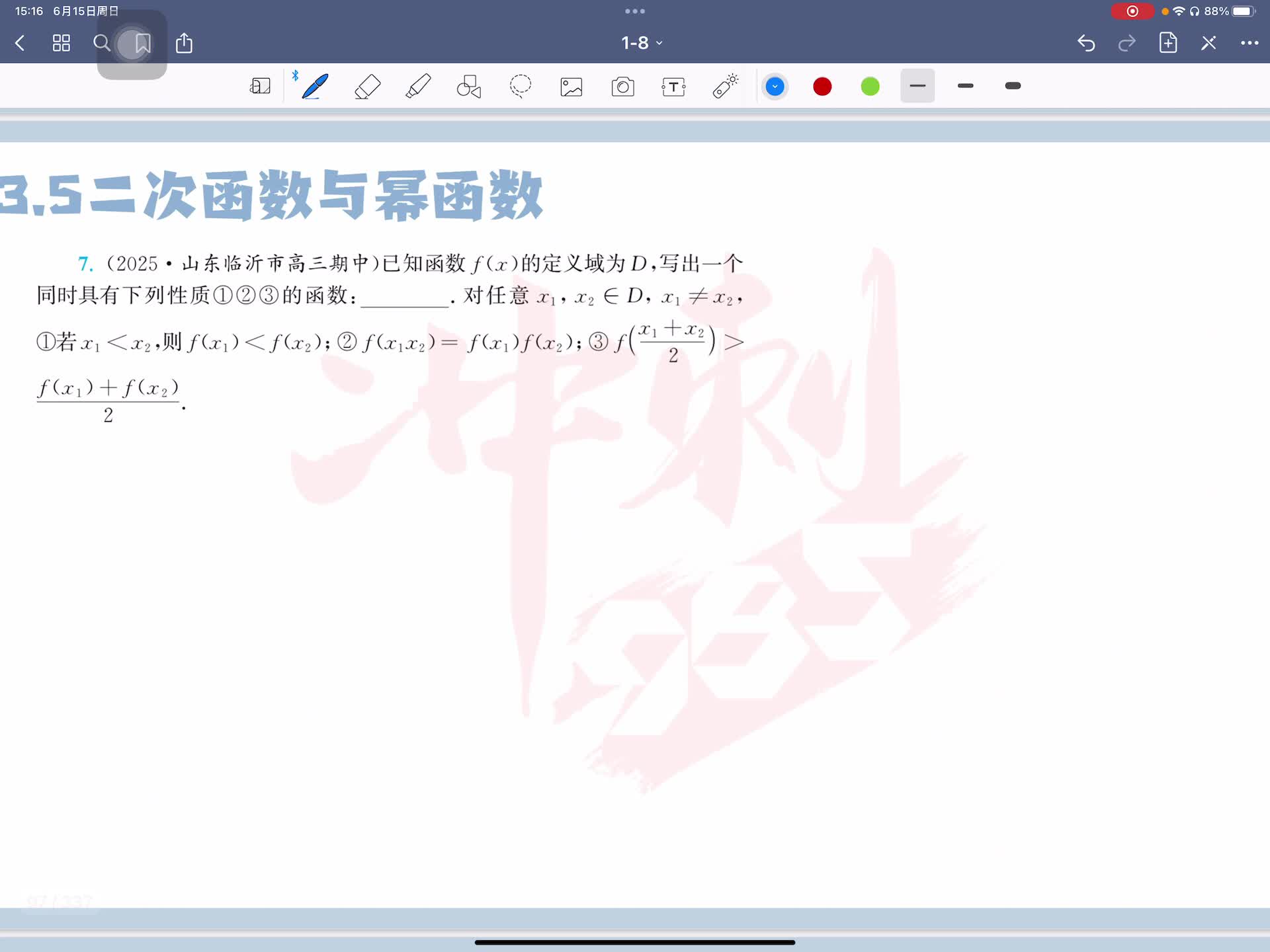Open the more options ellipsis menu
Viewport: 1270px width, 952px height.
(1249, 43)
